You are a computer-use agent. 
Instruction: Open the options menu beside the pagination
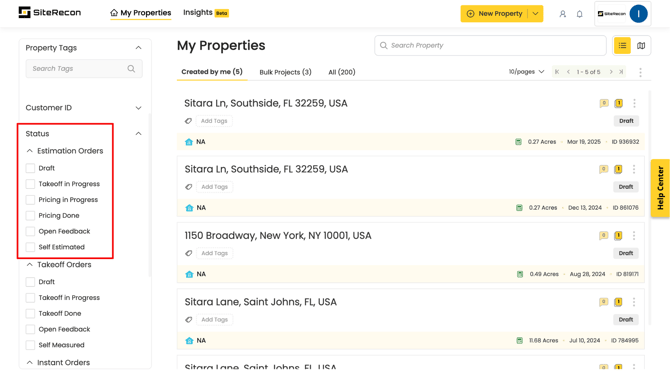click(x=640, y=72)
